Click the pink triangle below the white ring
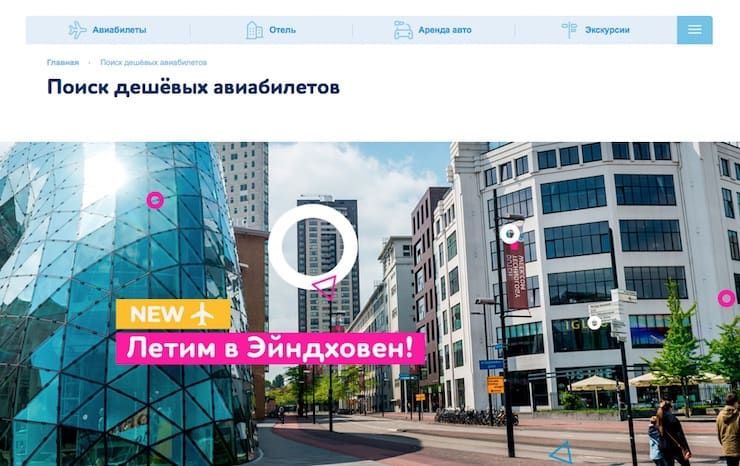Screen dimensions: 740x466 pos(325,287)
